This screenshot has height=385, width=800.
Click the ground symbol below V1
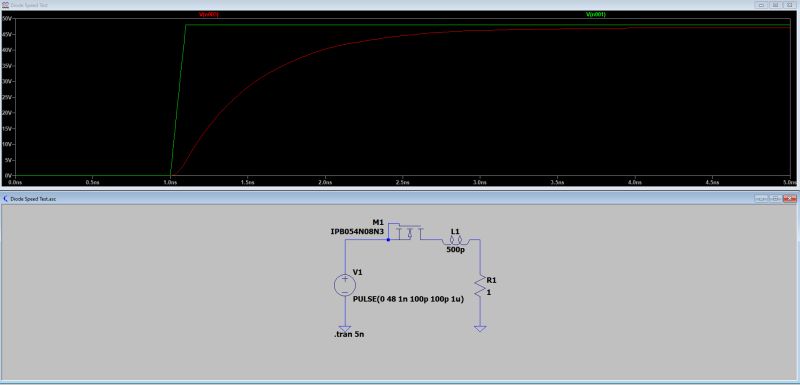pos(345,329)
